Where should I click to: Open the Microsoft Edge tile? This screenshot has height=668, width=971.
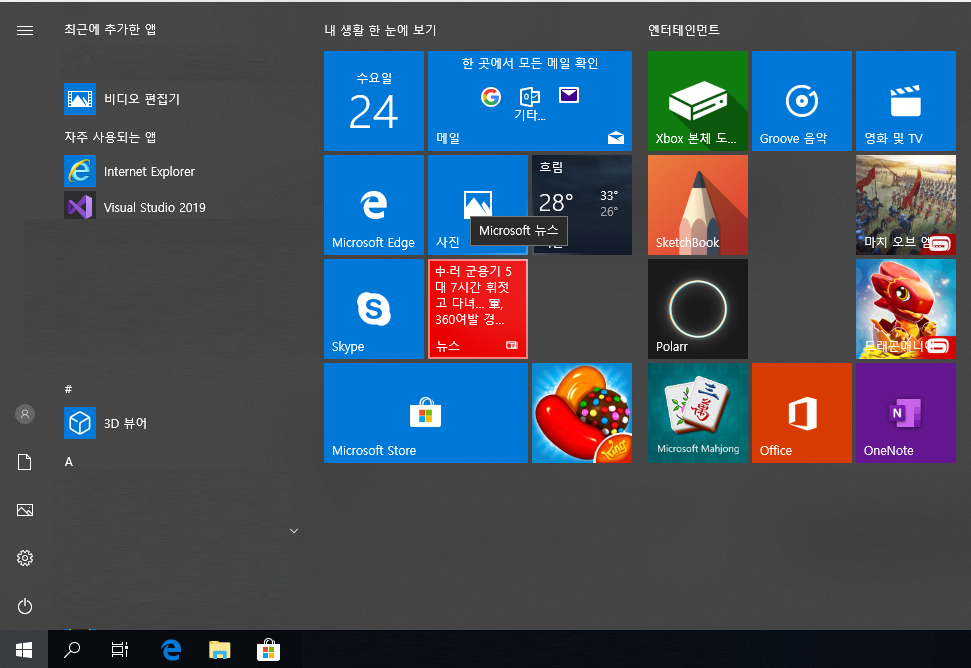click(374, 205)
